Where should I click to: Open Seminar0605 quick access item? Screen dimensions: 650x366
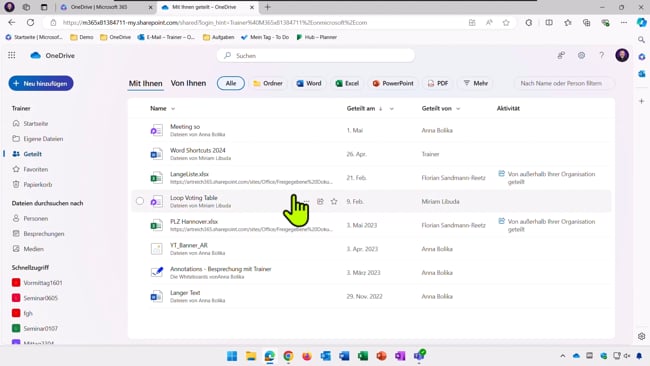pos(40,298)
